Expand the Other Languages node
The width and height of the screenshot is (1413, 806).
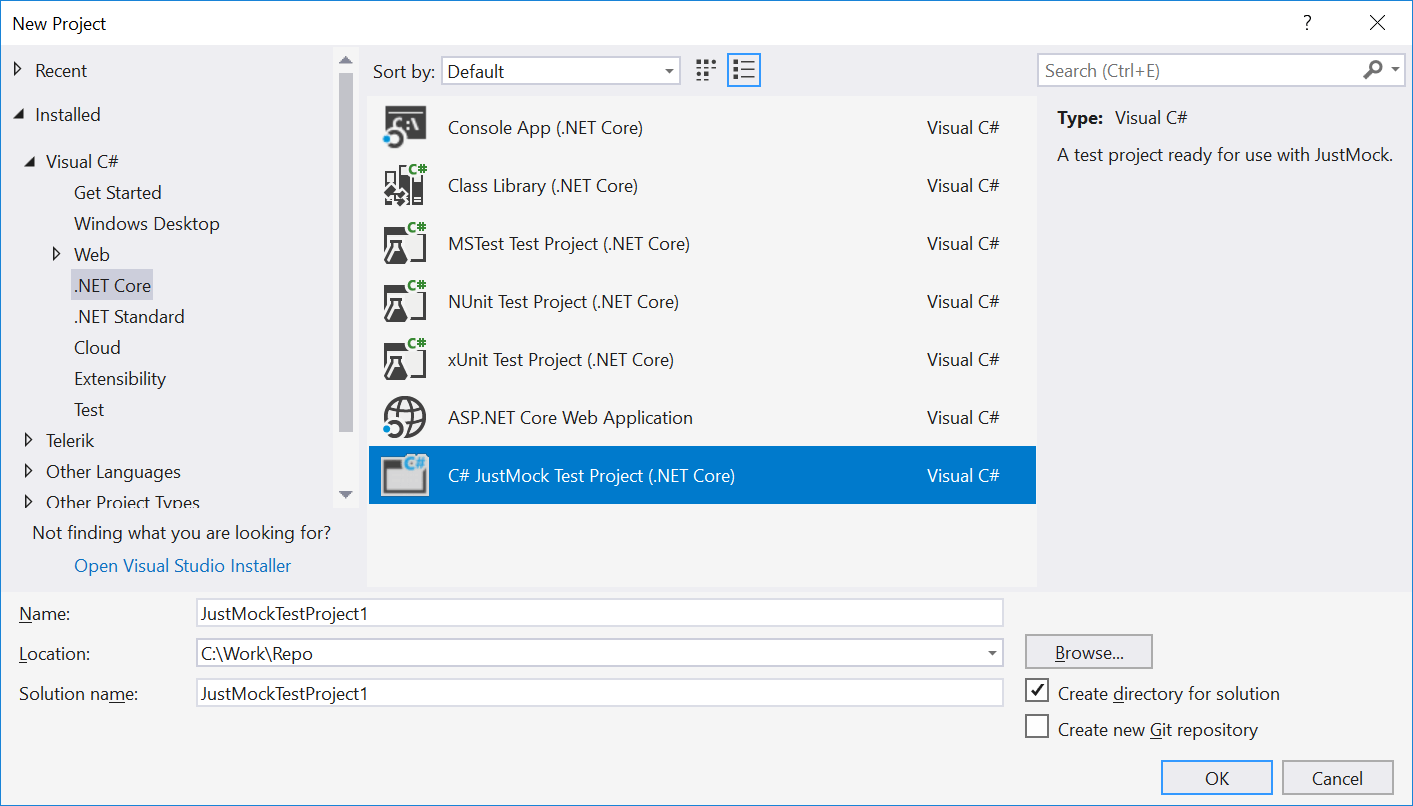[x=29, y=471]
